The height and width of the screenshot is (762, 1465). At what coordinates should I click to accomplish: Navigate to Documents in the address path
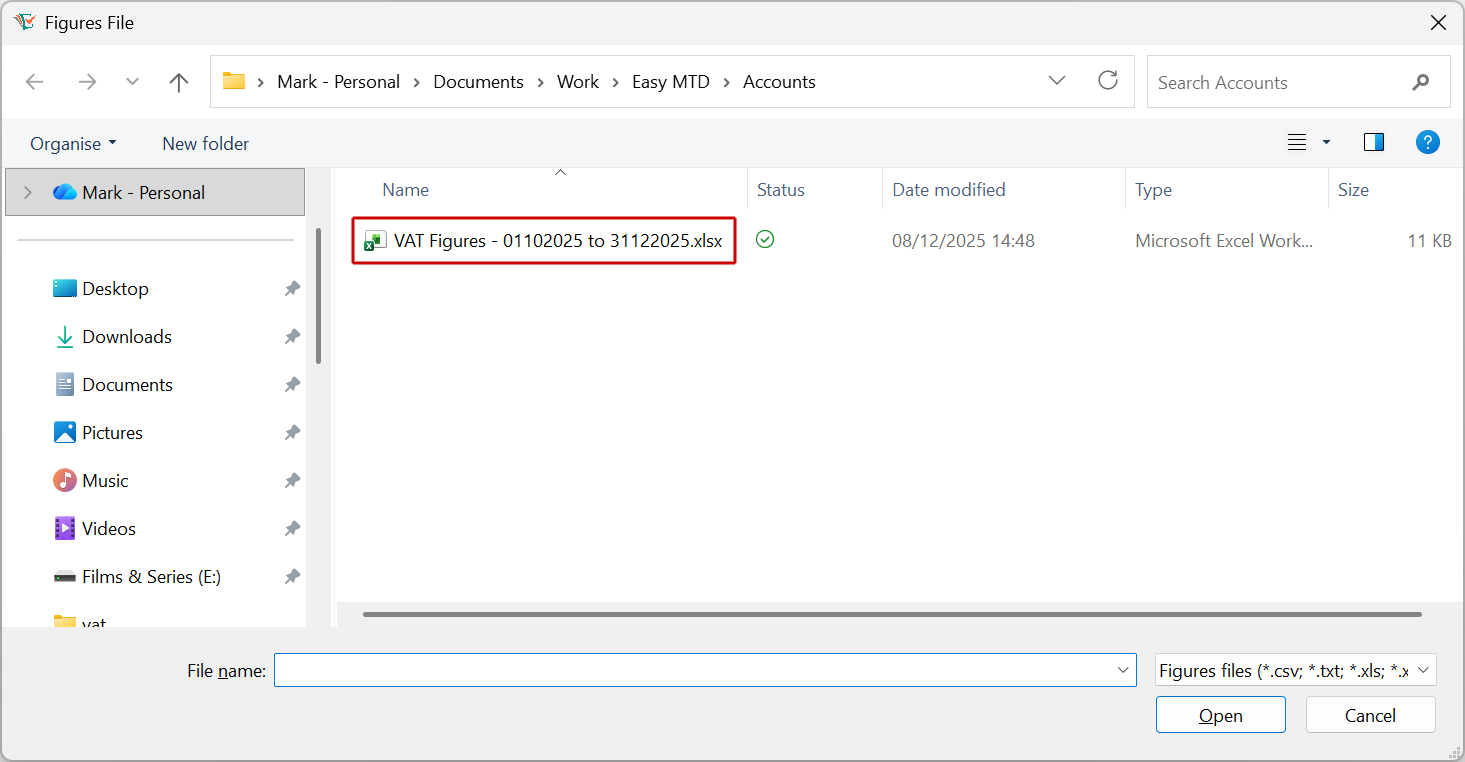pyautogui.click(x=478, y=81)
